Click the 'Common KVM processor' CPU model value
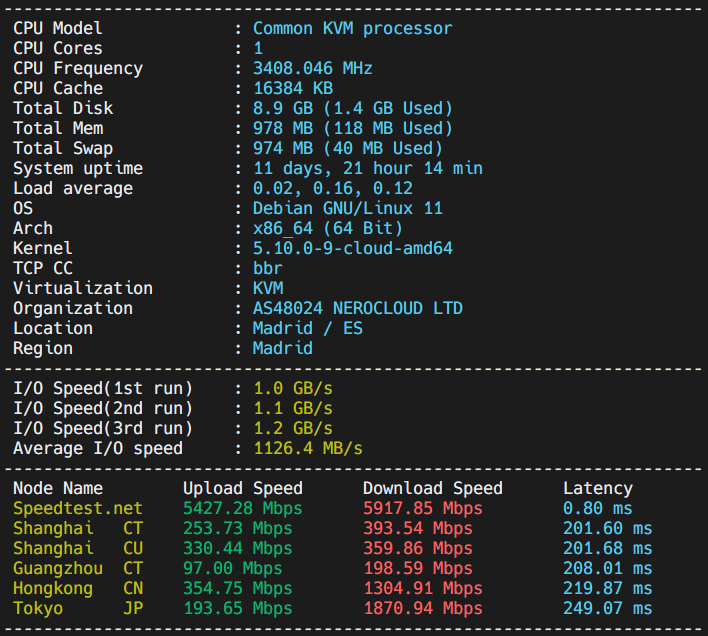The width and height of the screenshot is (708, 636). pos(352,28)
